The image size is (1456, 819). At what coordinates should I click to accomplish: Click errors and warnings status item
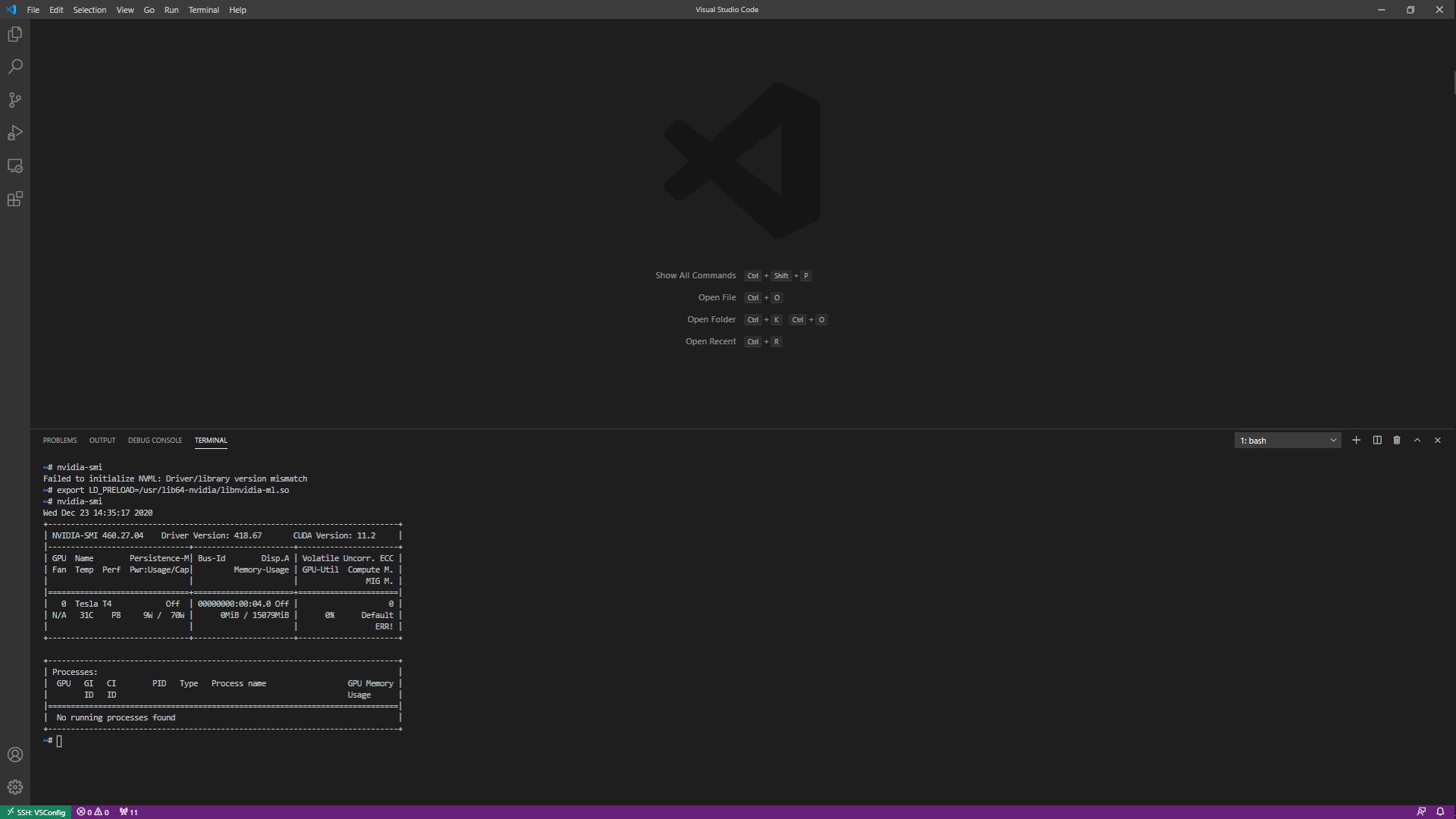coord(93,812)
